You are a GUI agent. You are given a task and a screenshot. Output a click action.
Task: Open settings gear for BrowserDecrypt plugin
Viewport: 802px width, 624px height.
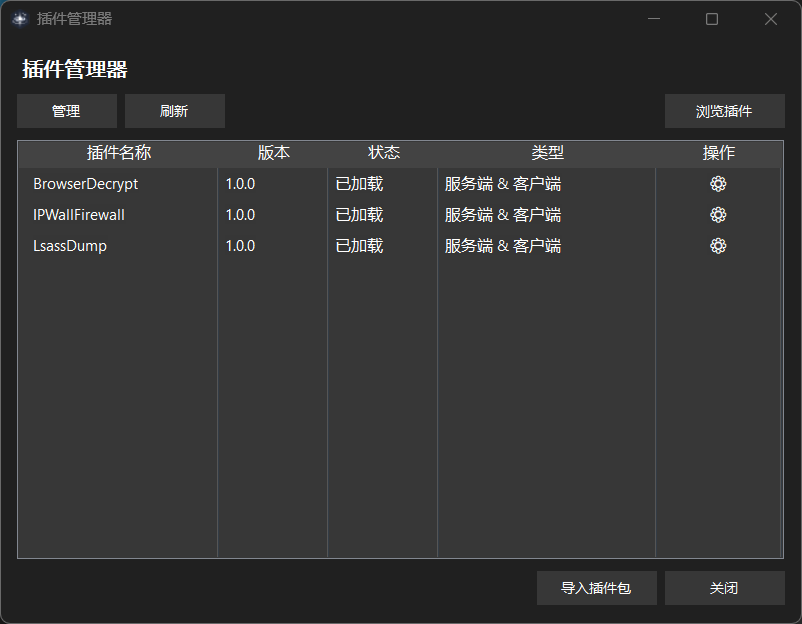click(x=718, y=184)
